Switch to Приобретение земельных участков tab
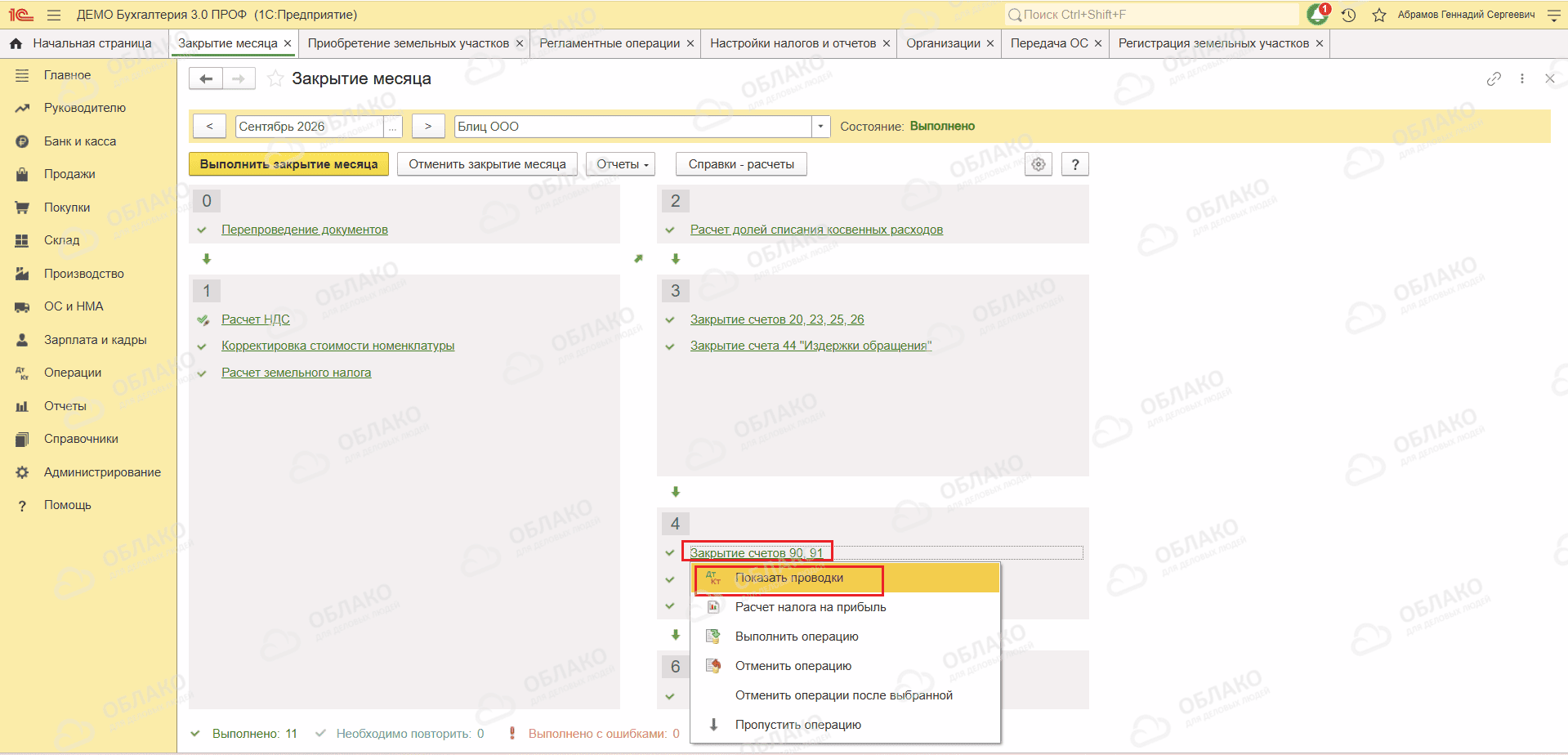 pos(408,43)
